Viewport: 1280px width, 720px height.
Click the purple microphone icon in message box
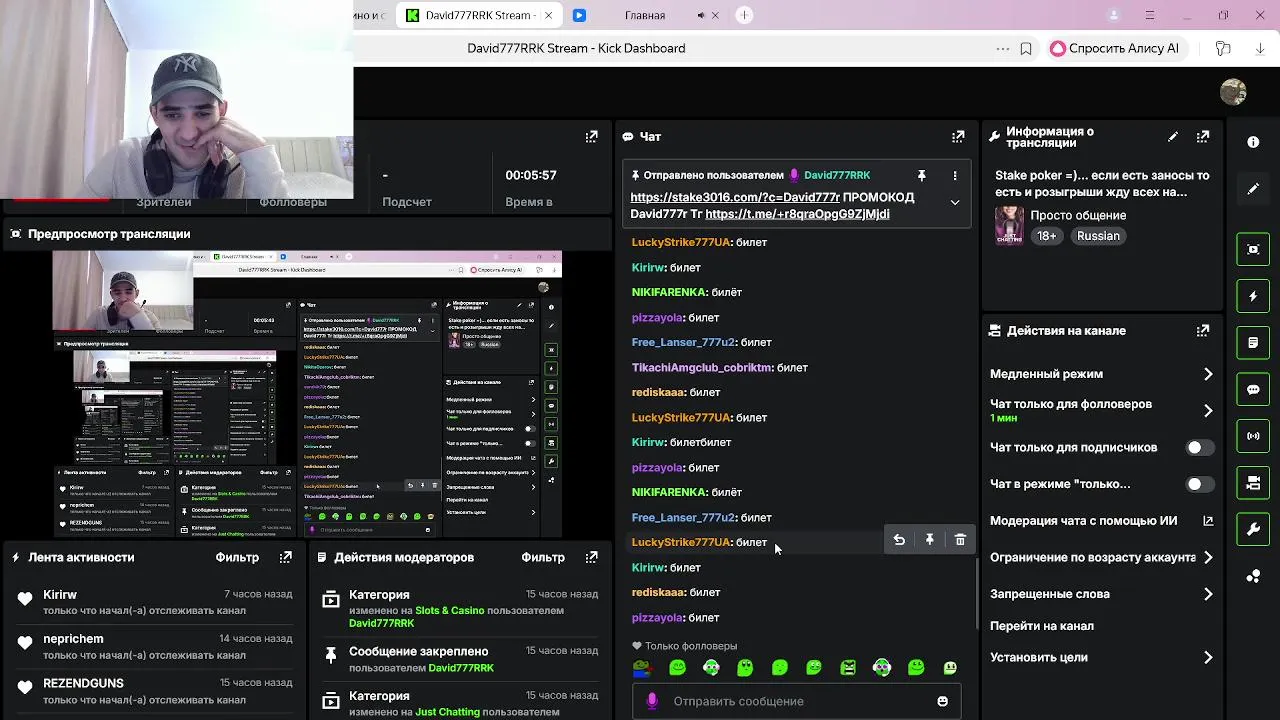coord(652,701)
